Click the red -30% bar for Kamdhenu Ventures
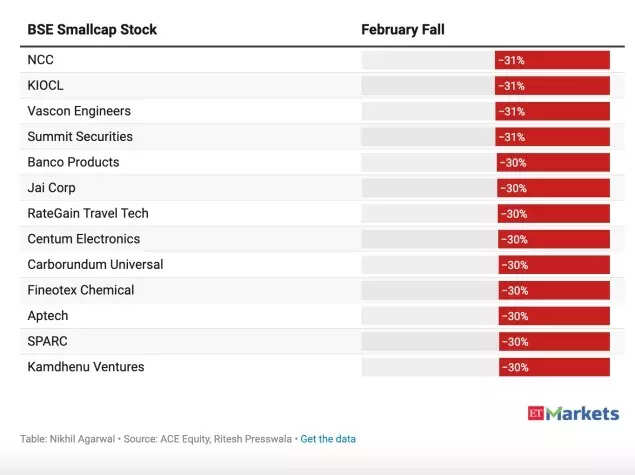 click(x=554, y=367)
